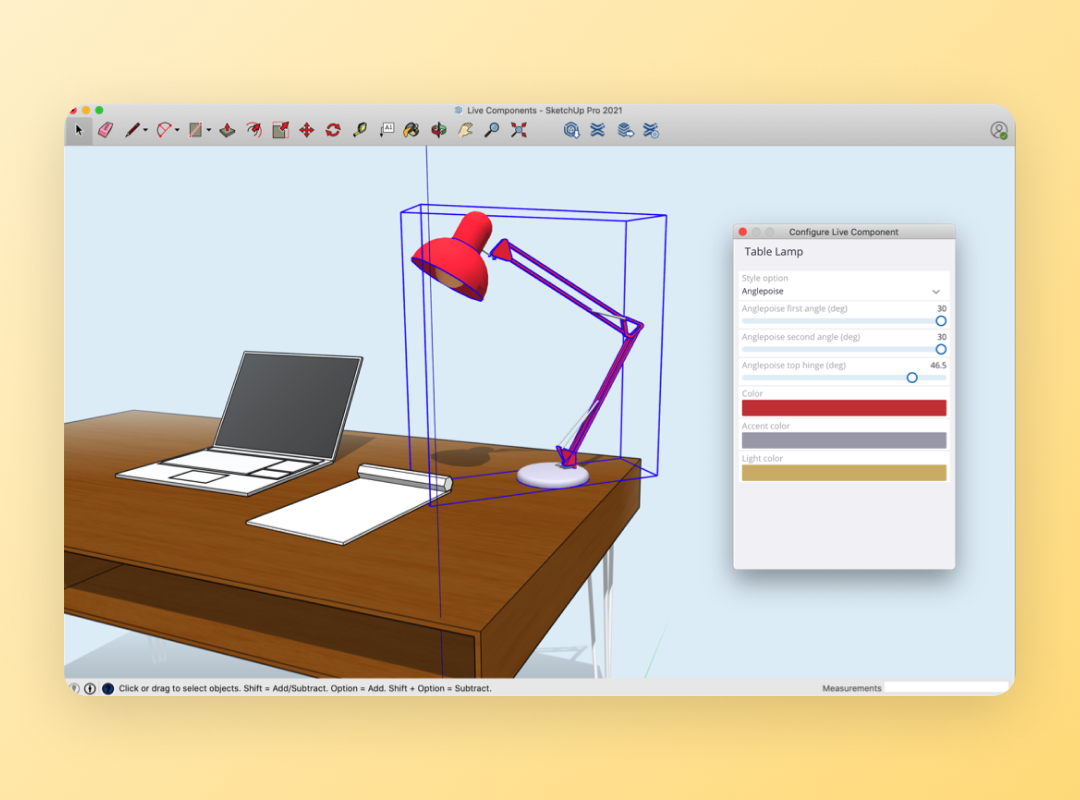The image size is (1080, 800).
Task: Open the Anglepoise style option dropdown
Action: click(x=843, y=290)
